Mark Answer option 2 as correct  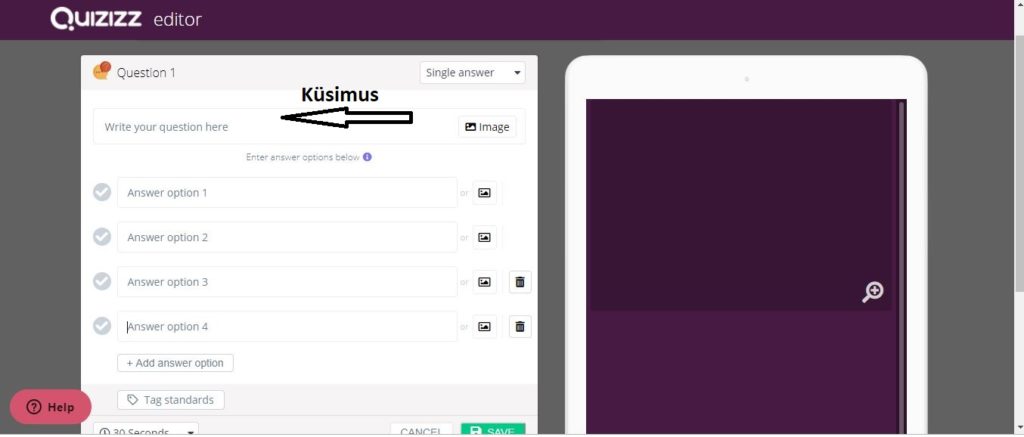point(102,236)
